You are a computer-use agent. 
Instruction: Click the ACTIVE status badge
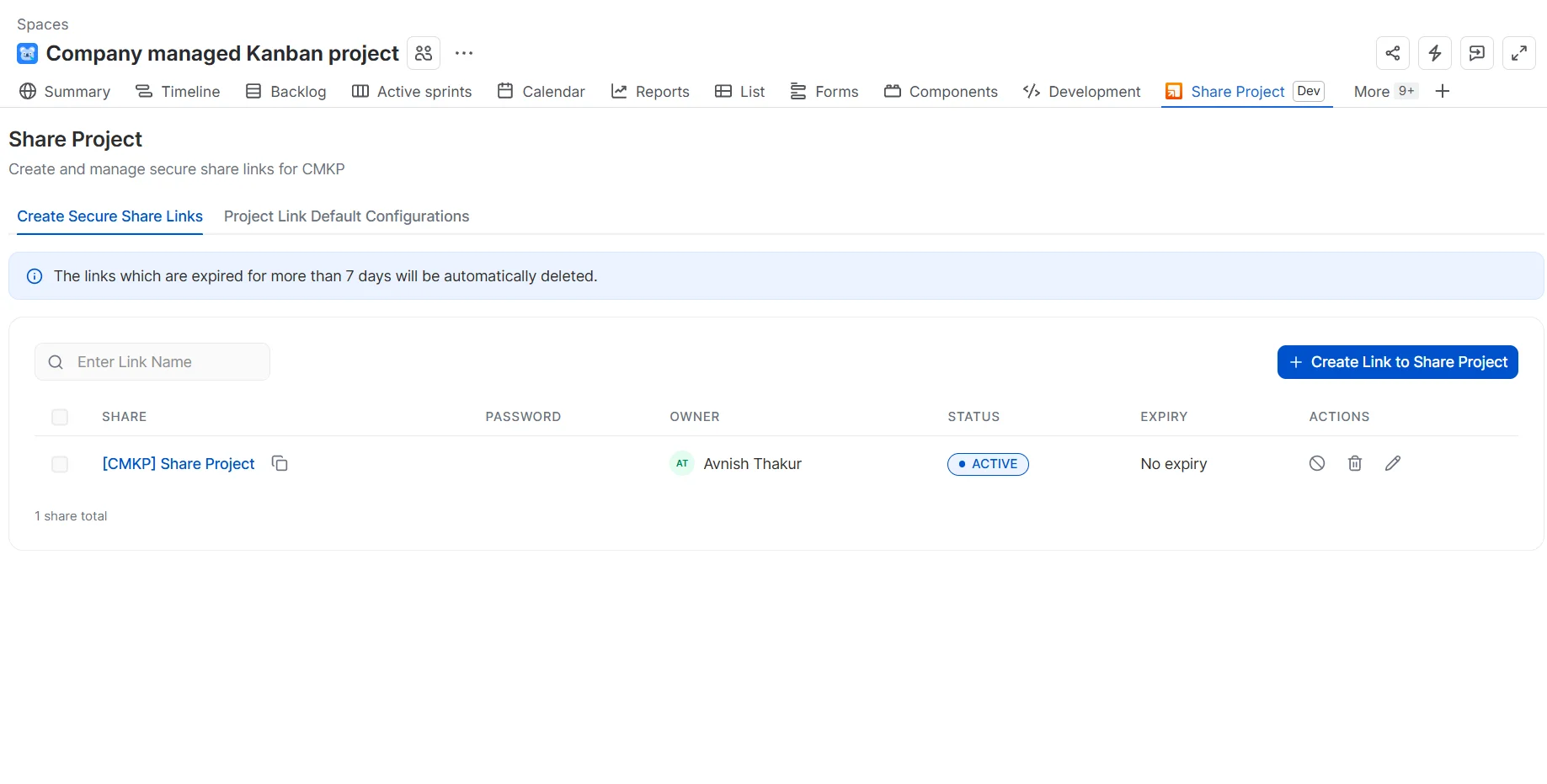click(x=988, y=464)
